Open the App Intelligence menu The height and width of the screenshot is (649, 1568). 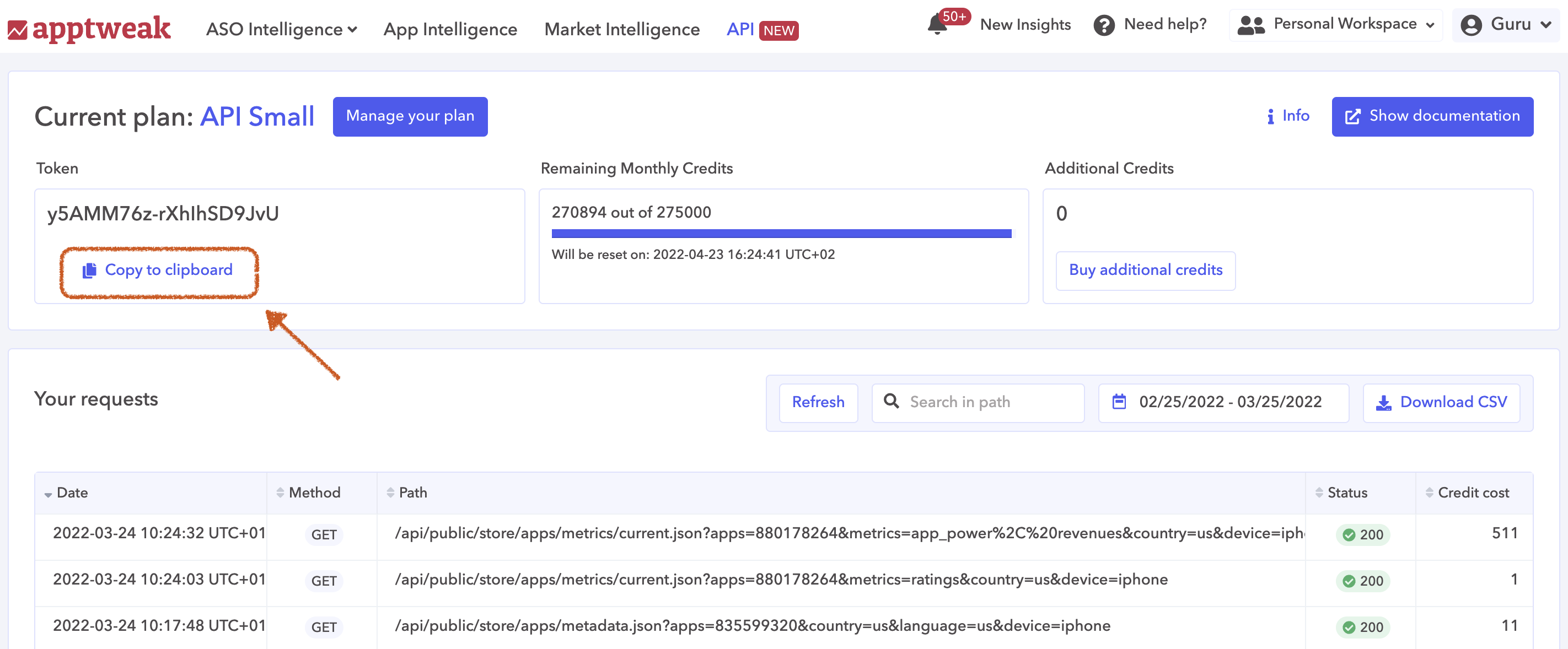[x=450, y=29]
